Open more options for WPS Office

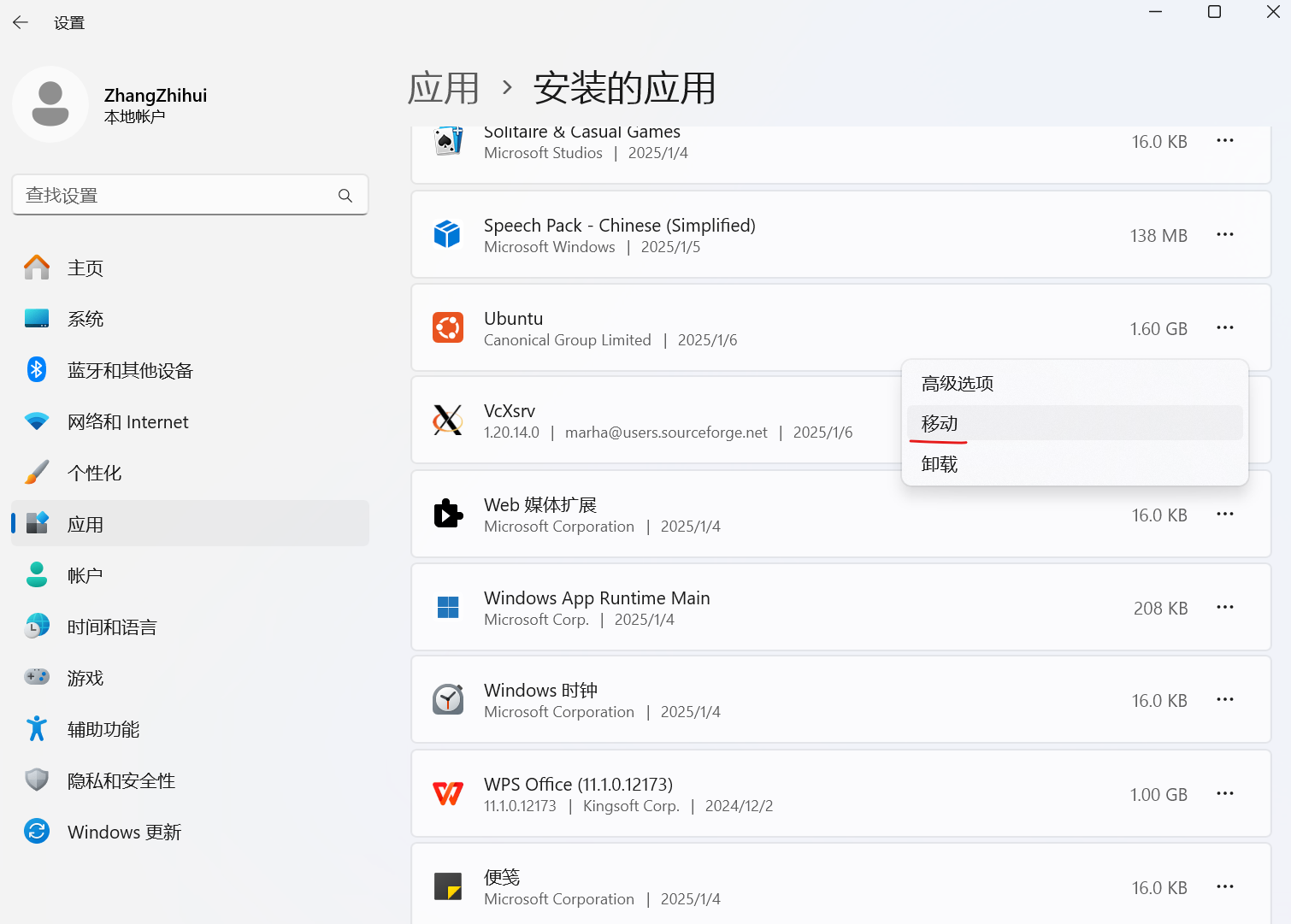tap(1225, 793)
